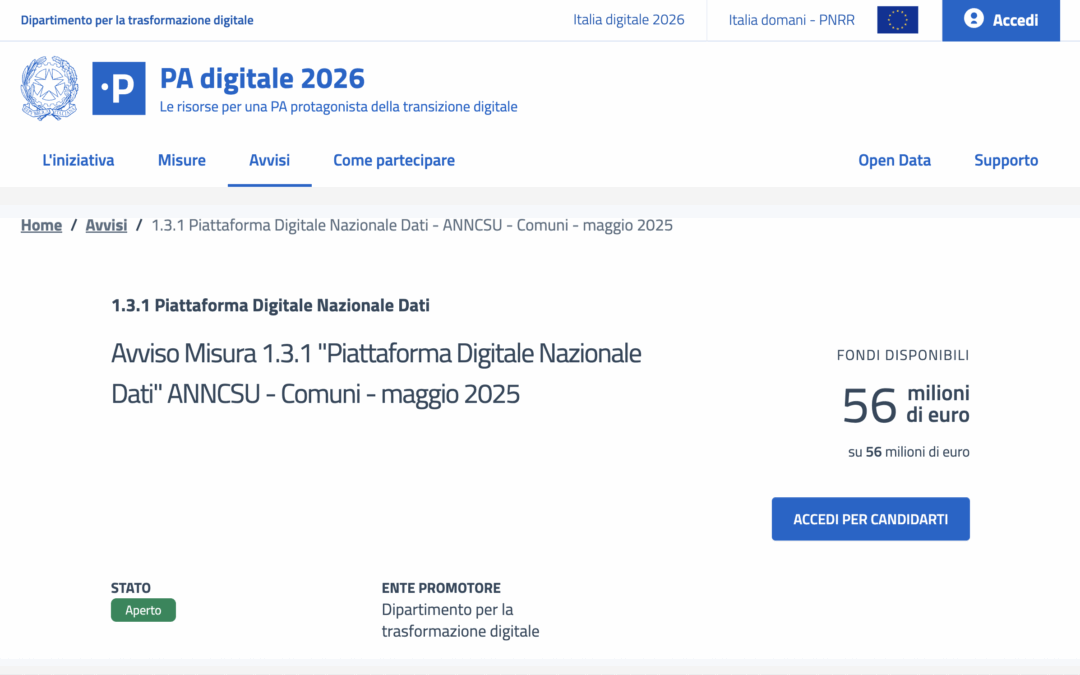
Task: Click the STATO label
Action: (131, 588)
